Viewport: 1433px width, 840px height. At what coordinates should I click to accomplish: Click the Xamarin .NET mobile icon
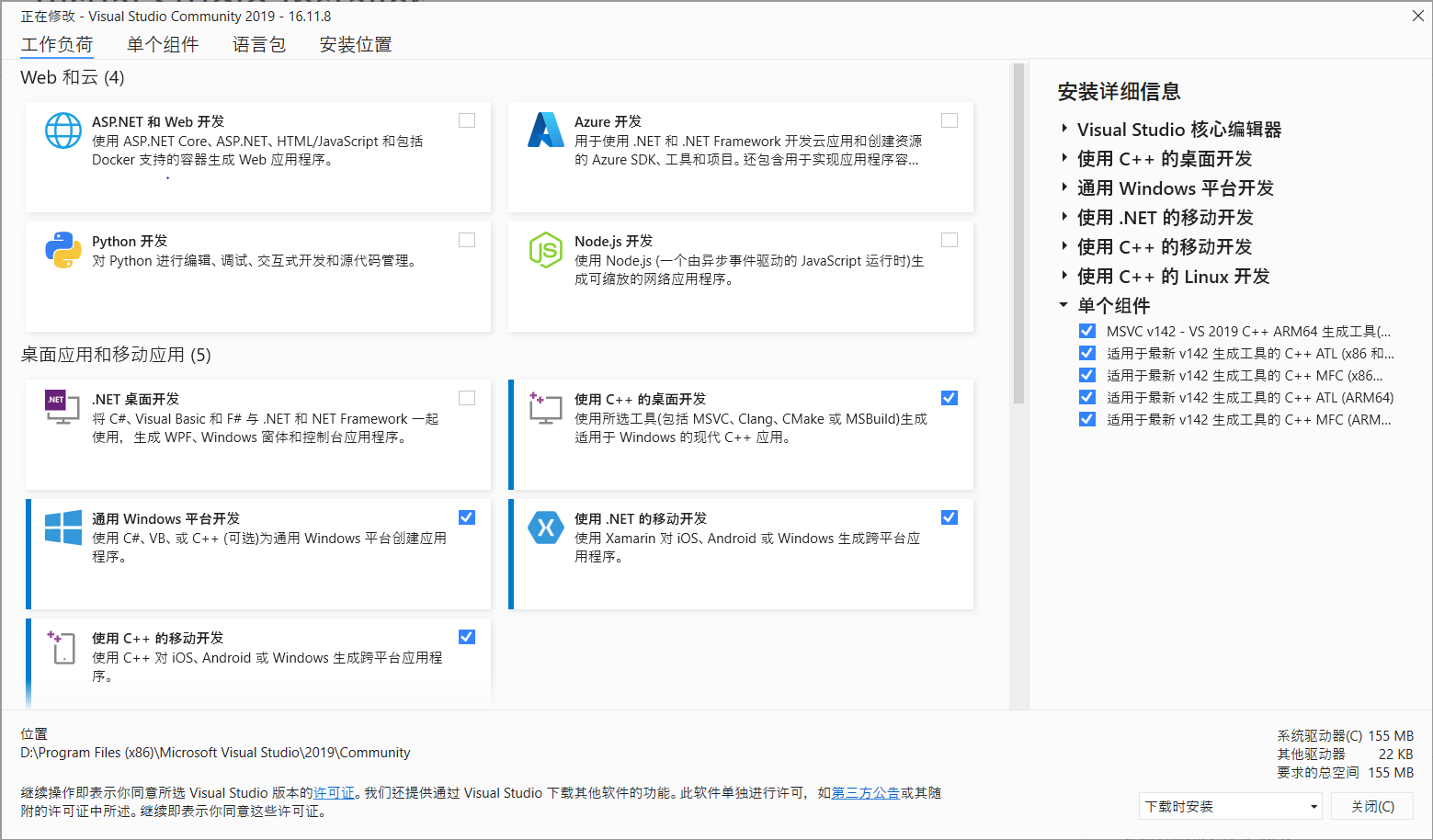546,528
